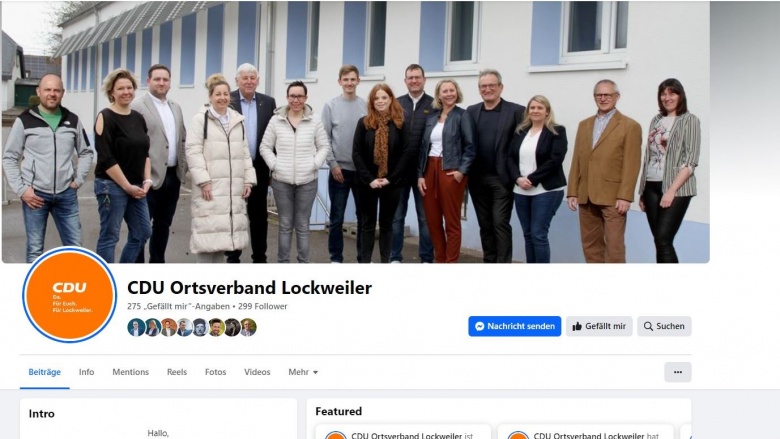
Task: Click the last follower avatar in row
Action: 248,328
